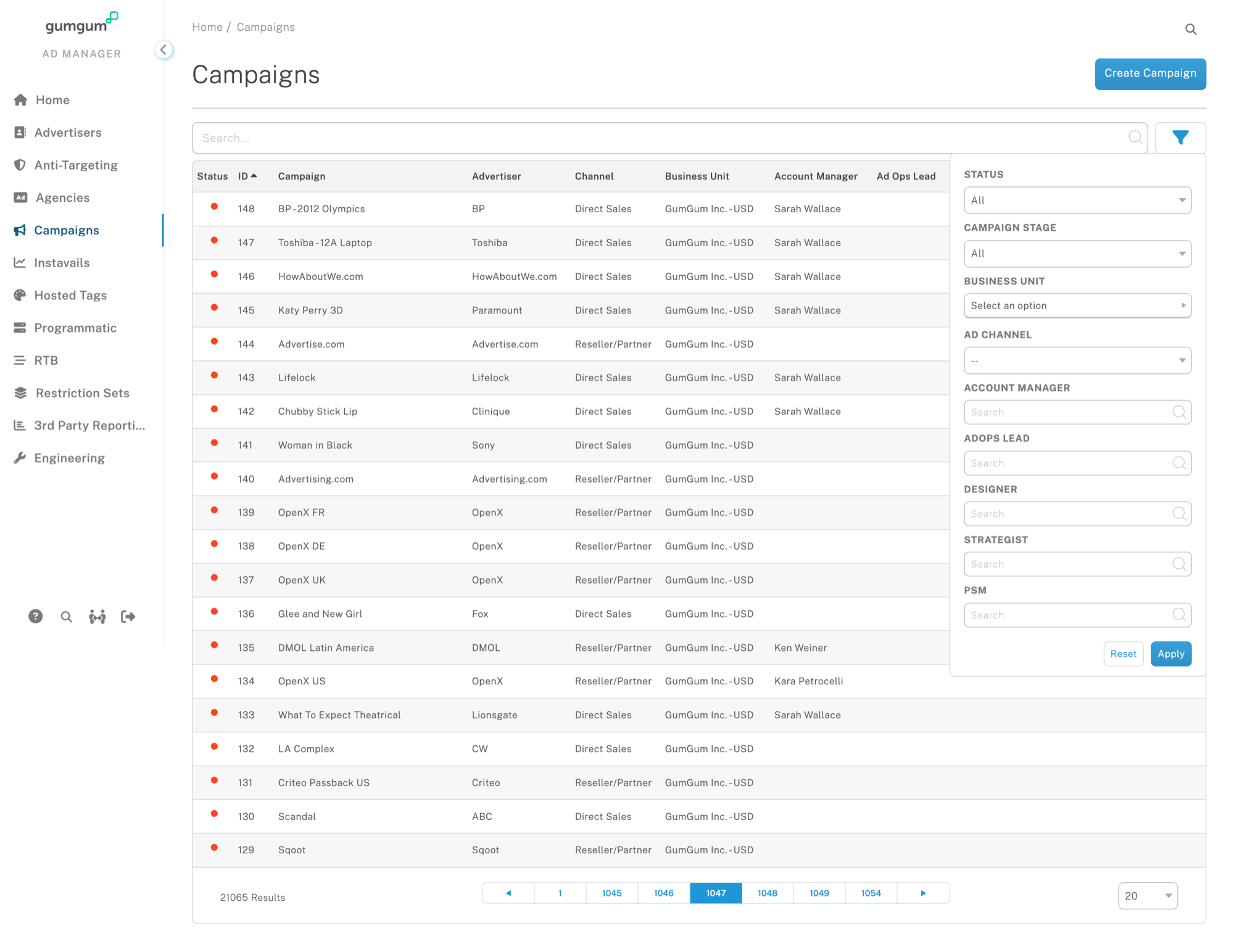Click the Strategist search field
This screenshot has height=952, width=1234.
(x=1077, y=564)
